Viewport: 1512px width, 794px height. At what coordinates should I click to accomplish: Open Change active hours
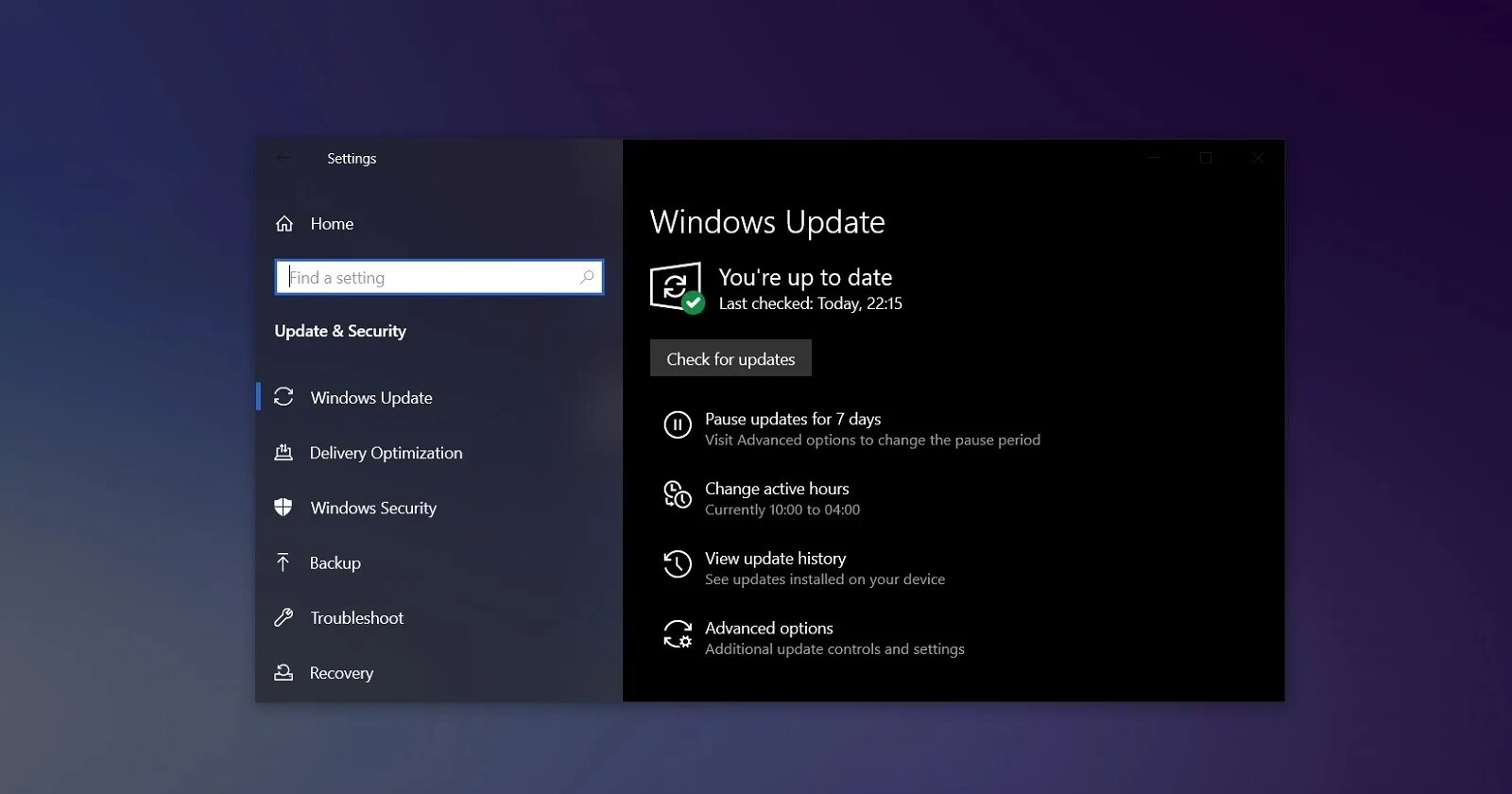777,489
